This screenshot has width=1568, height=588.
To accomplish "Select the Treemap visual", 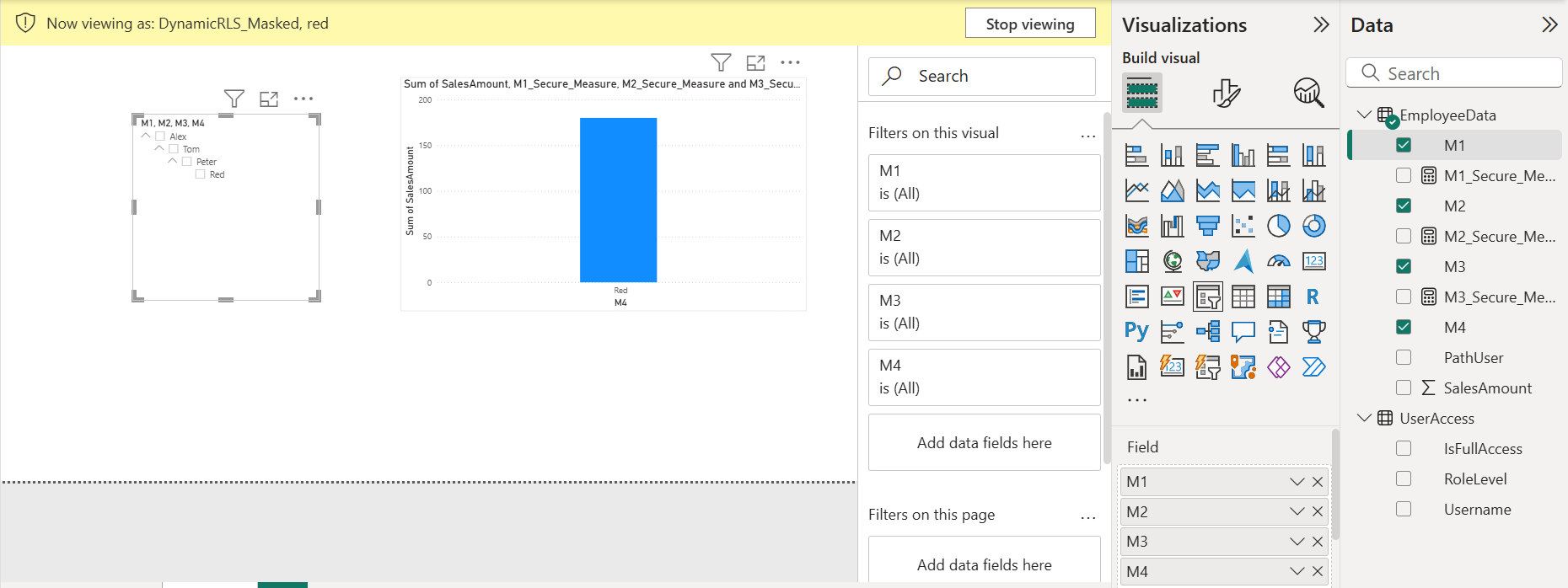I will [x=1136, y=261].
